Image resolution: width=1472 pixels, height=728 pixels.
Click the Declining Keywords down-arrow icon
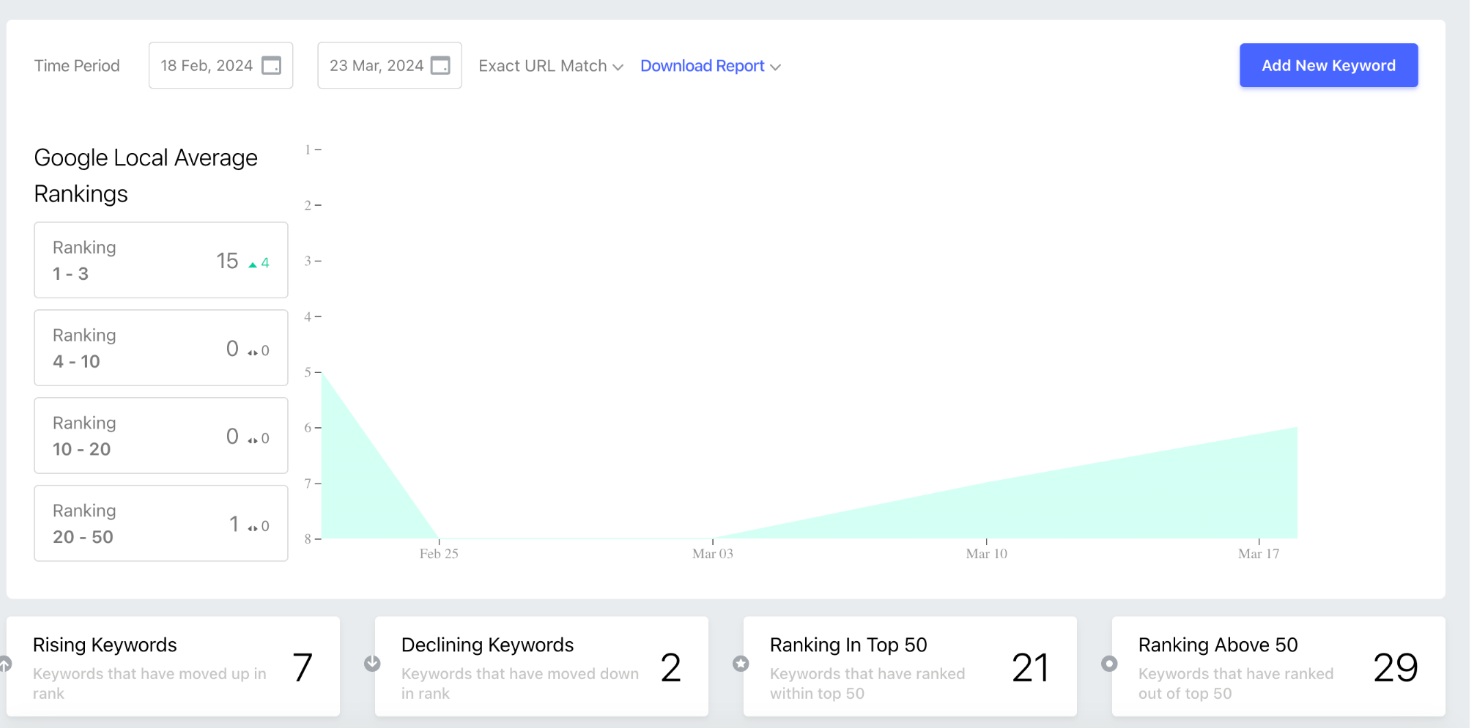pyautogui.click(x=372, y=663)
